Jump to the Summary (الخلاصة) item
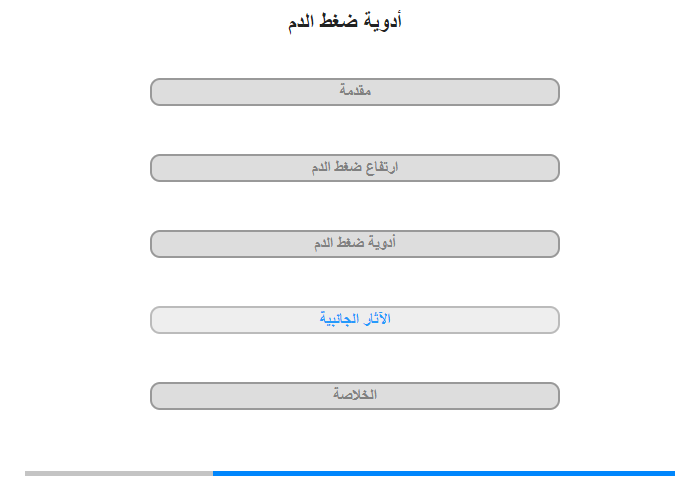700x480 pixels. pyautogui.click(x=355, y=396)
